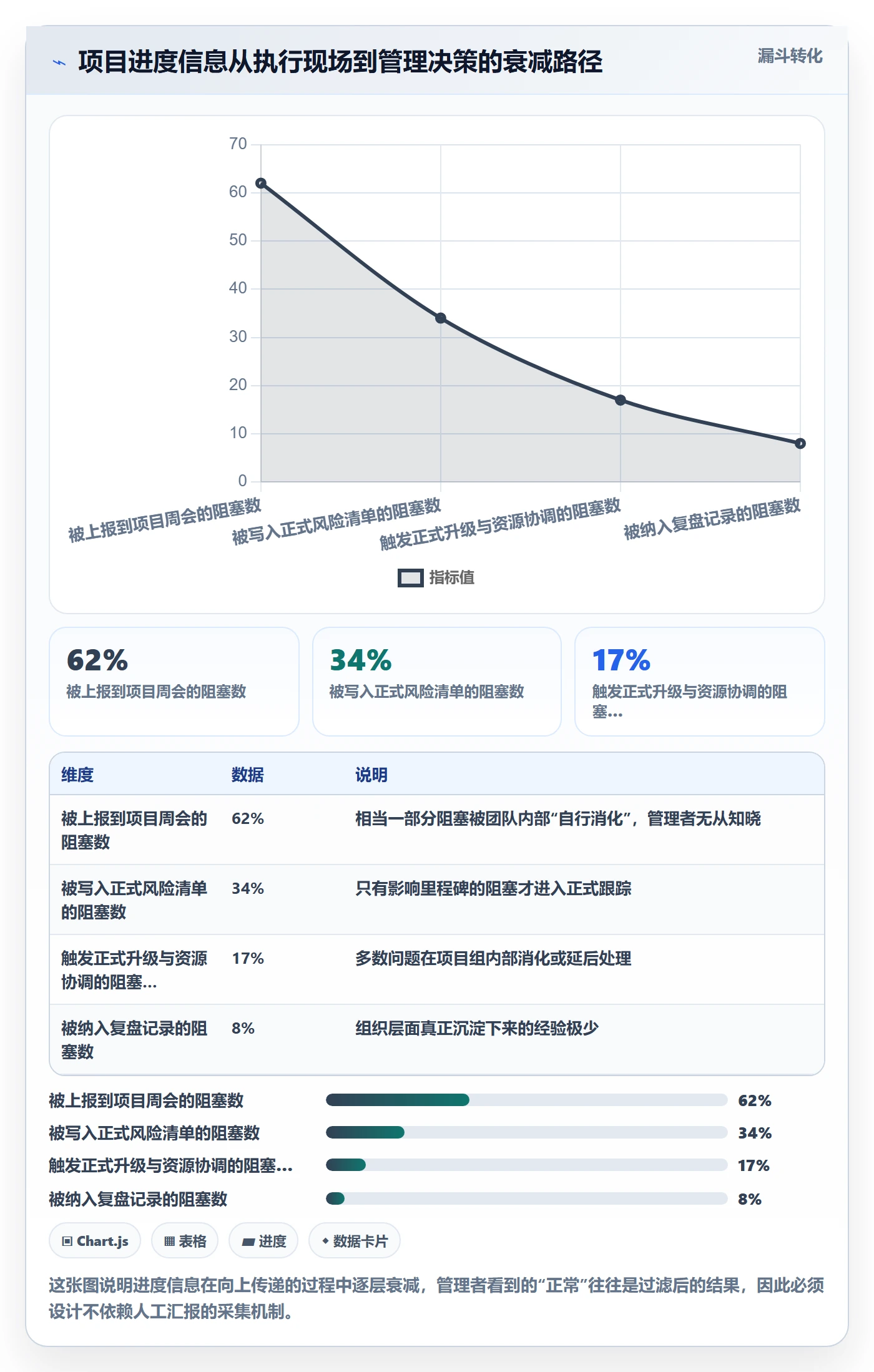Select the 34% cell in the table

248,888
